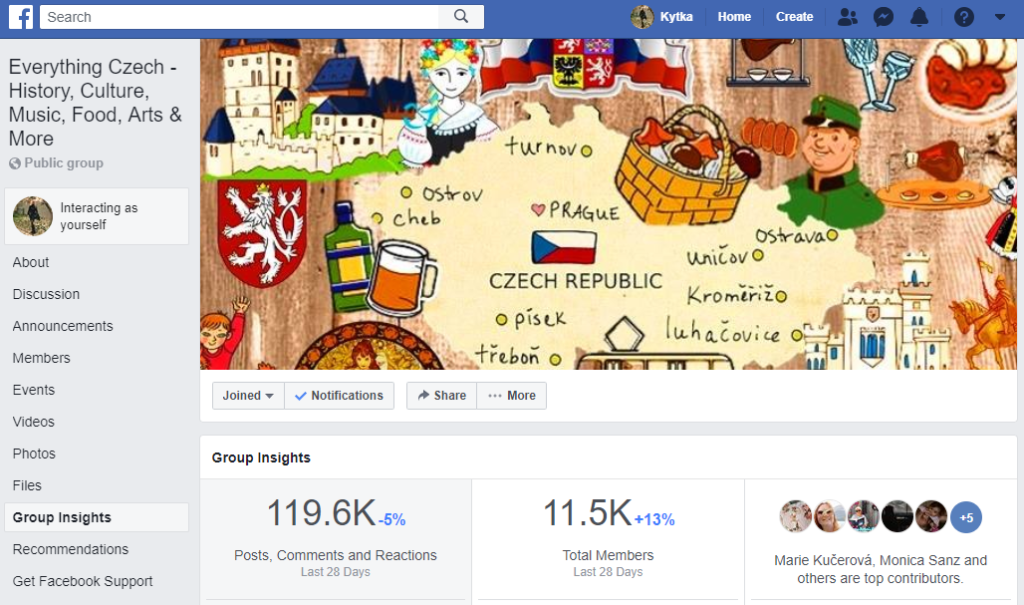
Task: Click the +5 more contributors badge
Action: coord(966,517)
